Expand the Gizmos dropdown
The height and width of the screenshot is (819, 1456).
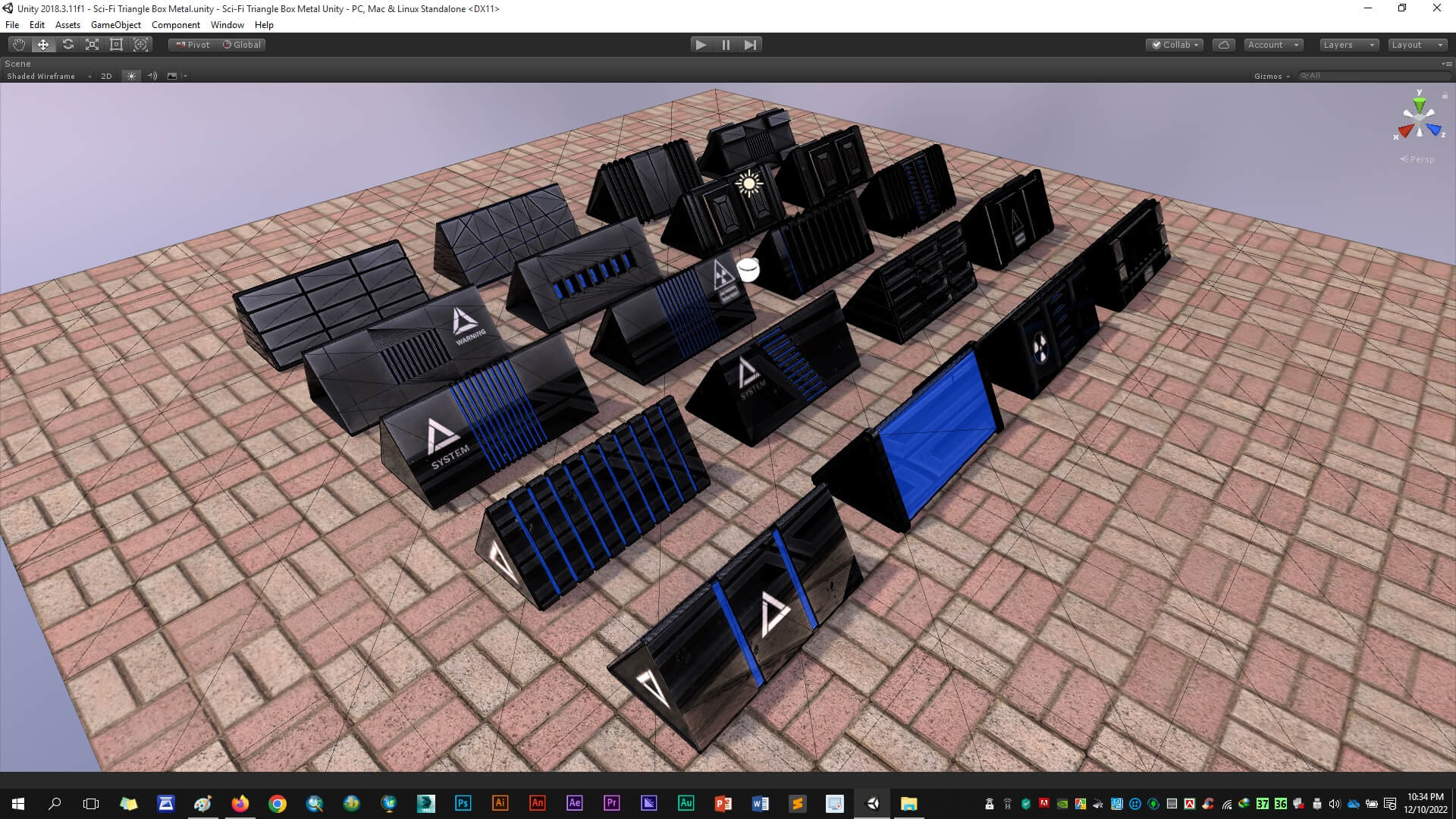tap(1272, 76)
